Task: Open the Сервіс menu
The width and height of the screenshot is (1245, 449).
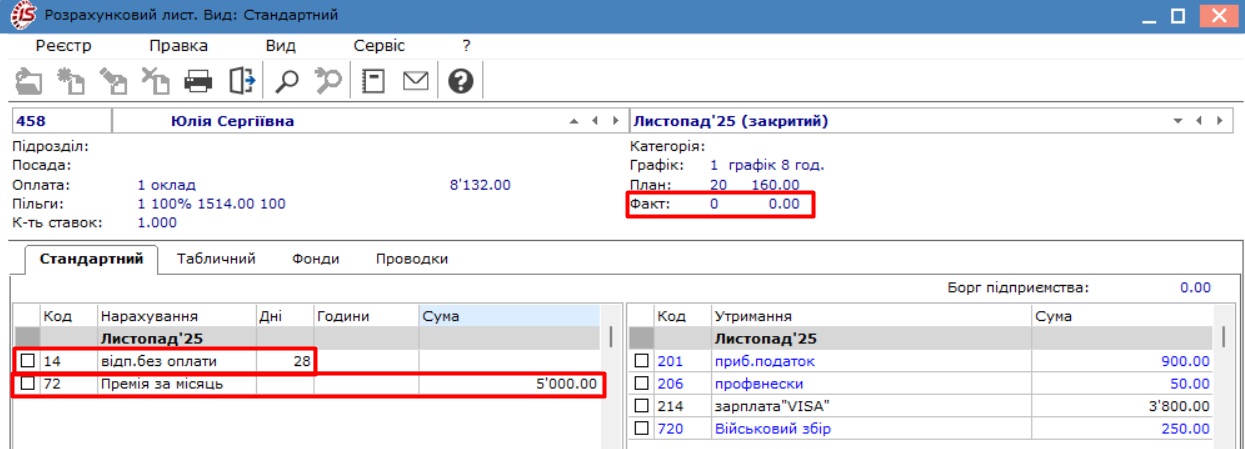Action: 379,46
